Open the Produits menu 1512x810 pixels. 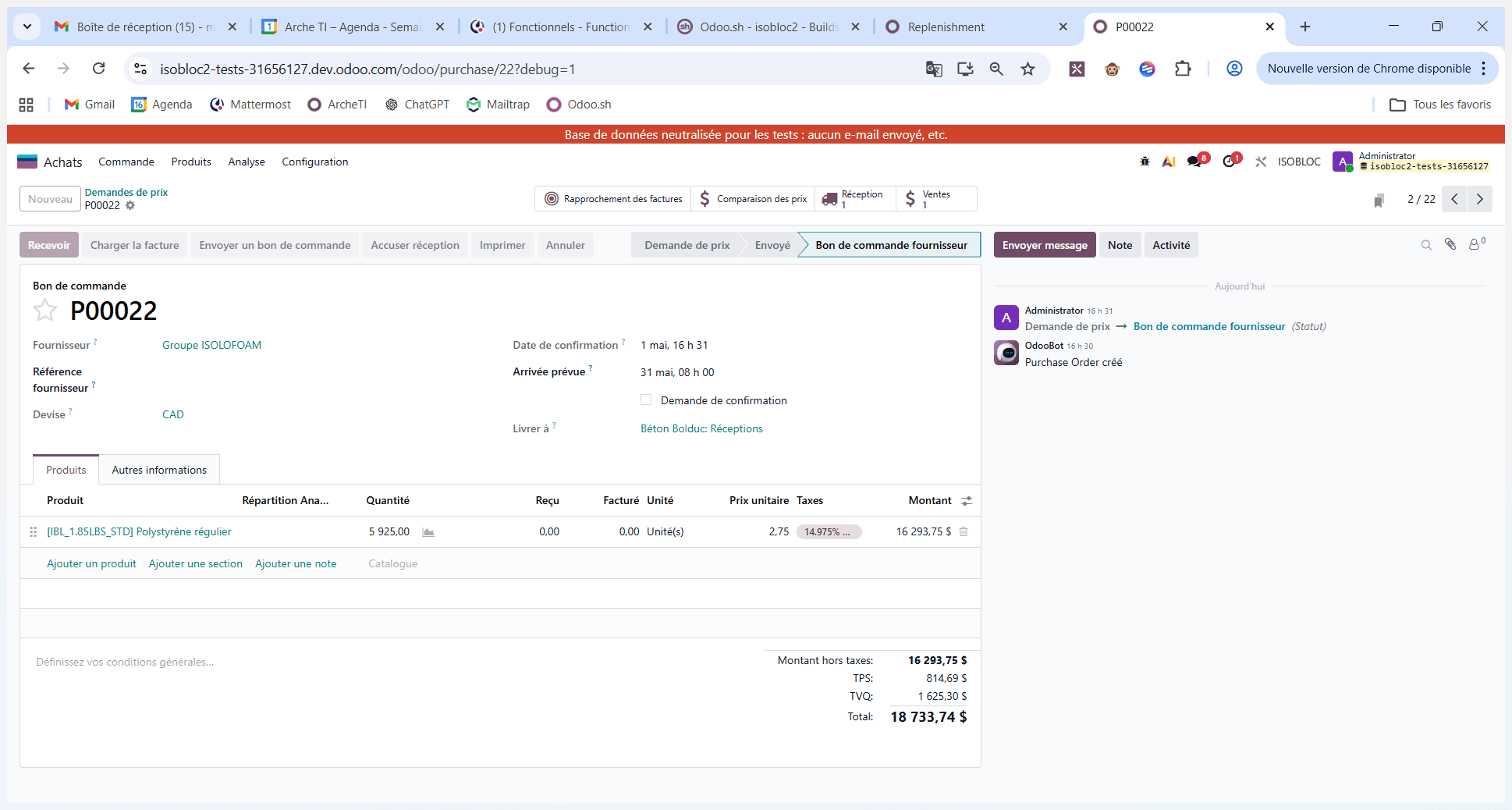[191, 162]
